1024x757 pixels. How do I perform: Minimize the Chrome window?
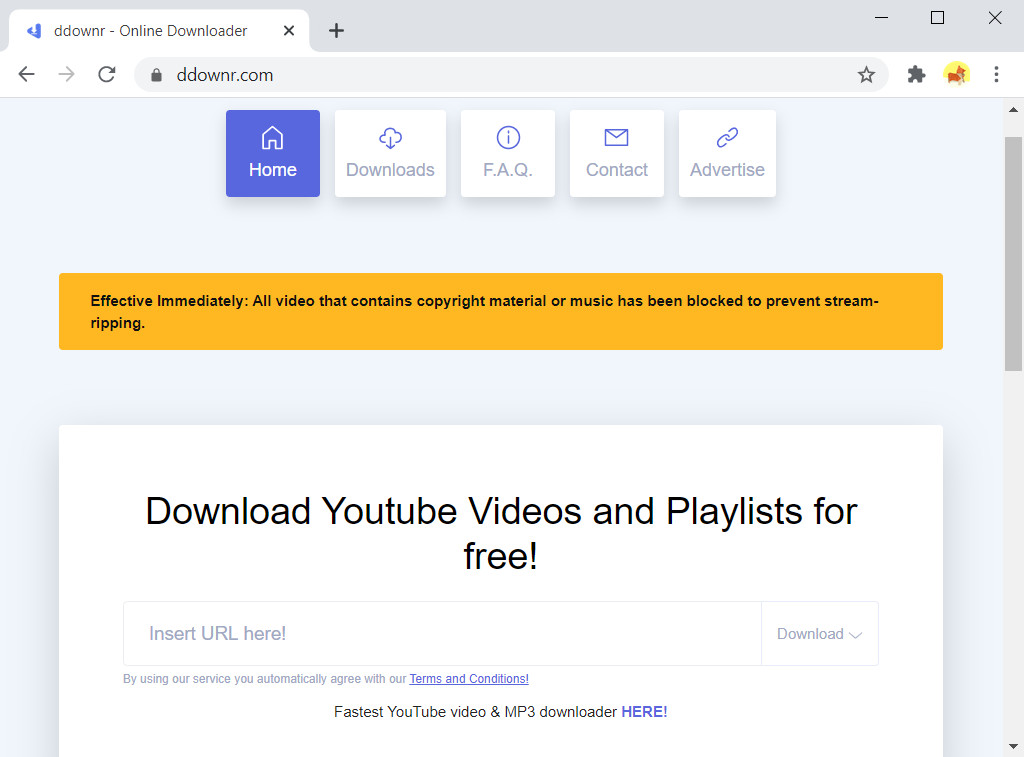click(881, 18)
